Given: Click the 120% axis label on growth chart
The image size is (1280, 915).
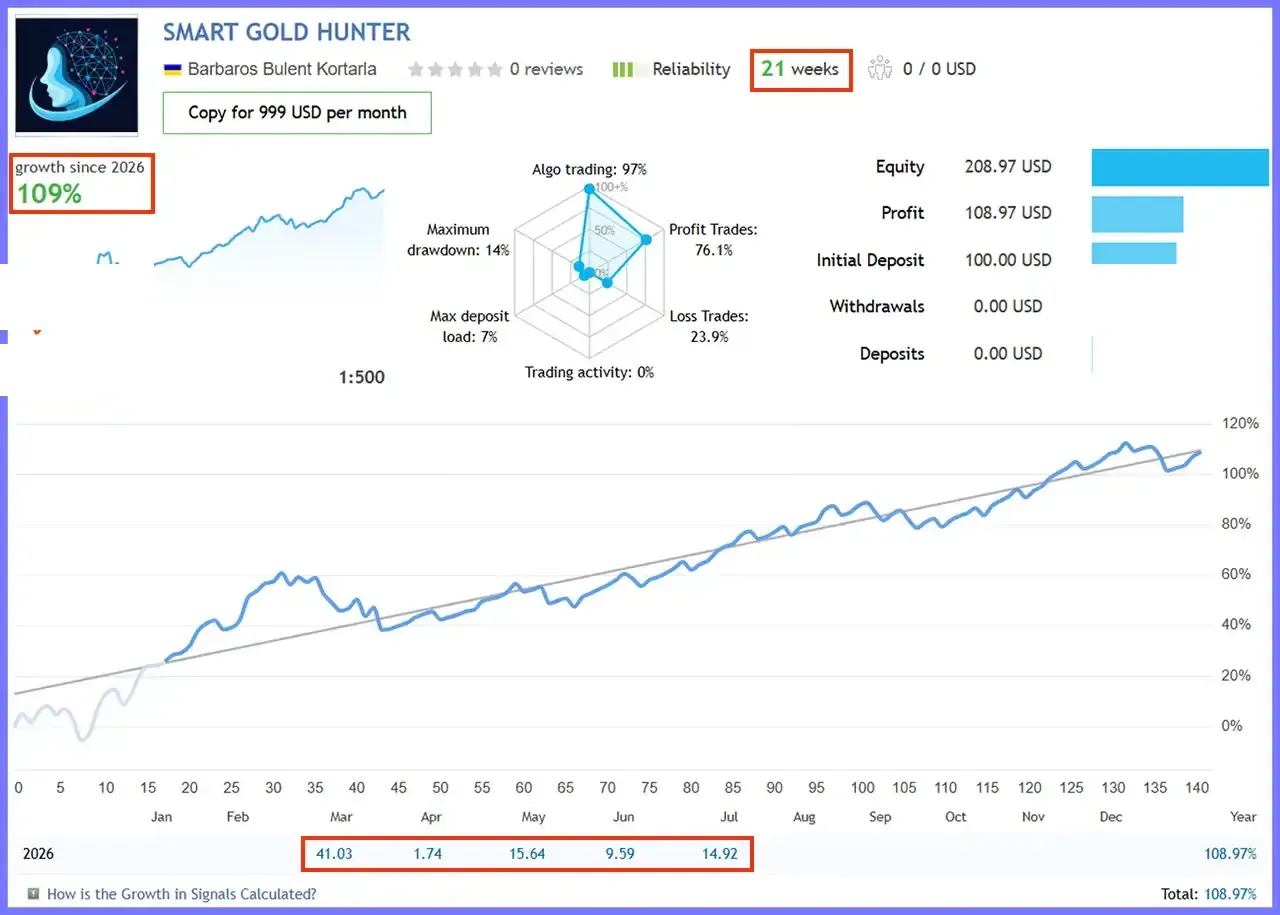Looking at the screenshot, I should coord(1240,424).
